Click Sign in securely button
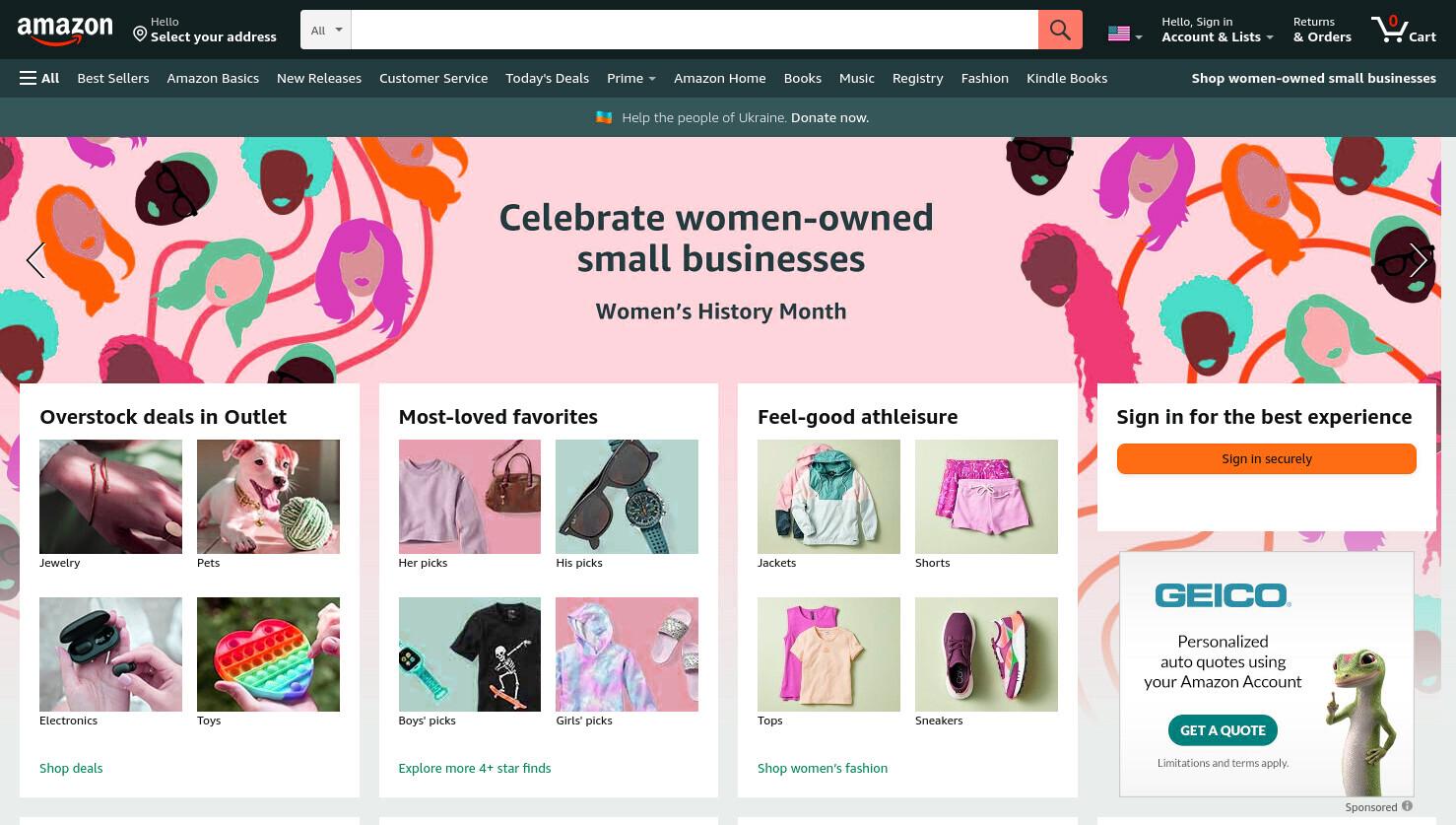 1266,458
